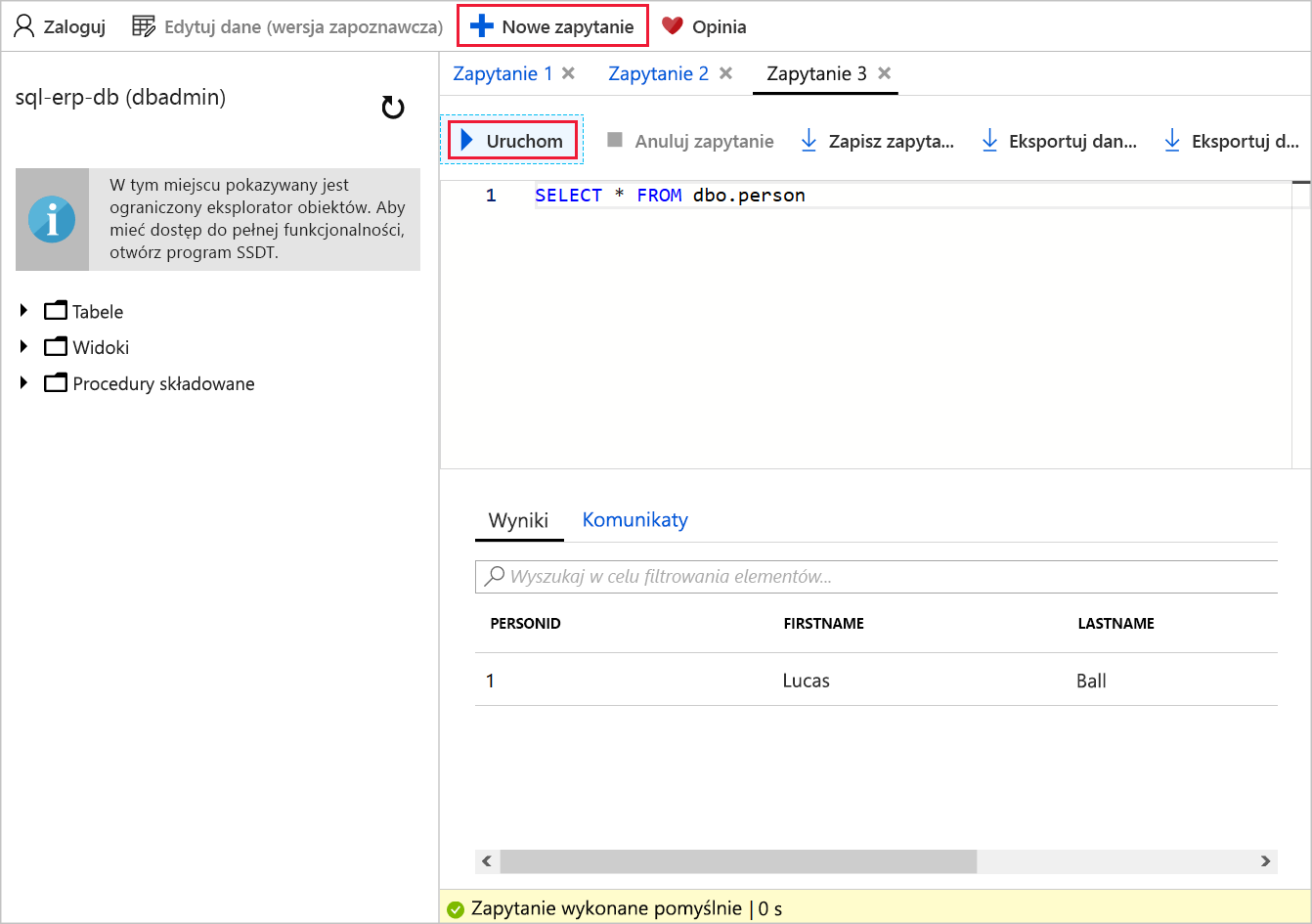Screen dimensions: 1312x924
Task: Click the cell containing Lucas
Action: (x=806, y=681)
